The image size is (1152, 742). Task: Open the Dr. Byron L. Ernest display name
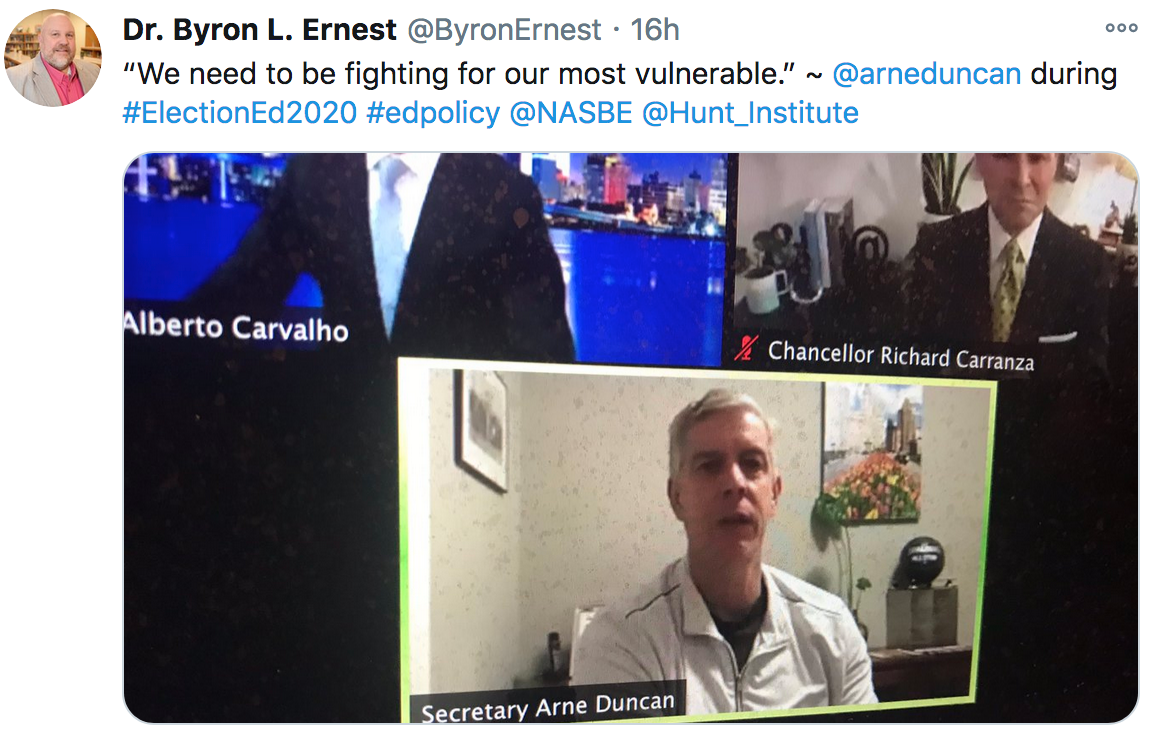coord(259,30)
